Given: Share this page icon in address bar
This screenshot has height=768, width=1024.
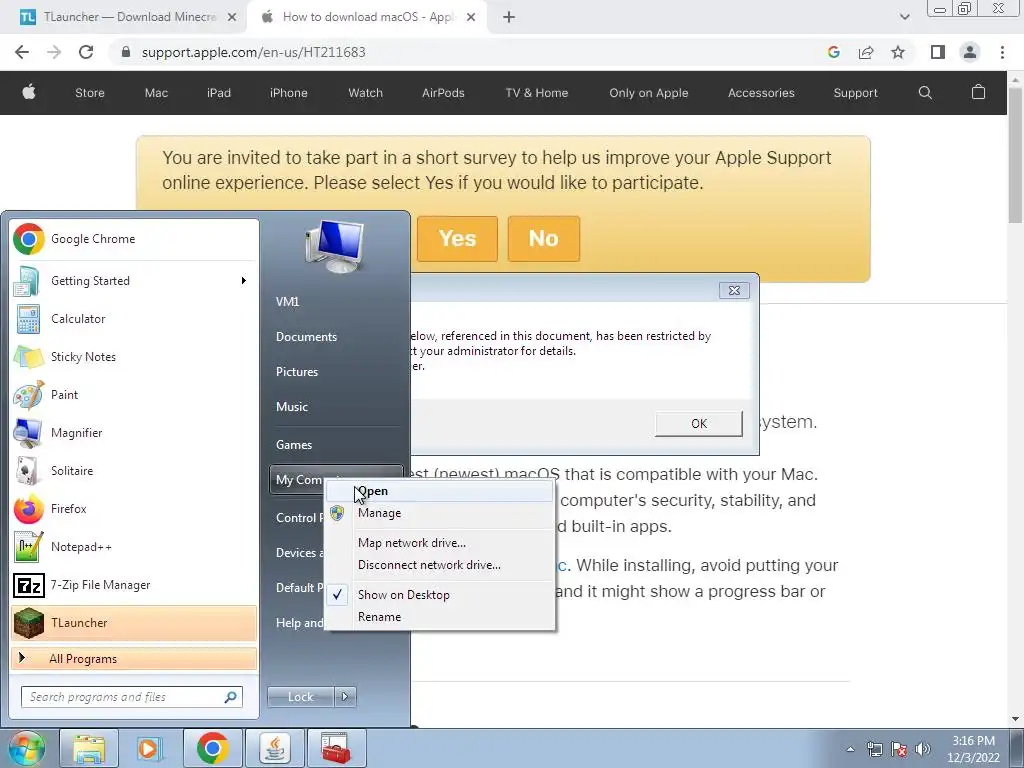Looking at the screenshot, I should pyautogui.click(x=866, y=52).
